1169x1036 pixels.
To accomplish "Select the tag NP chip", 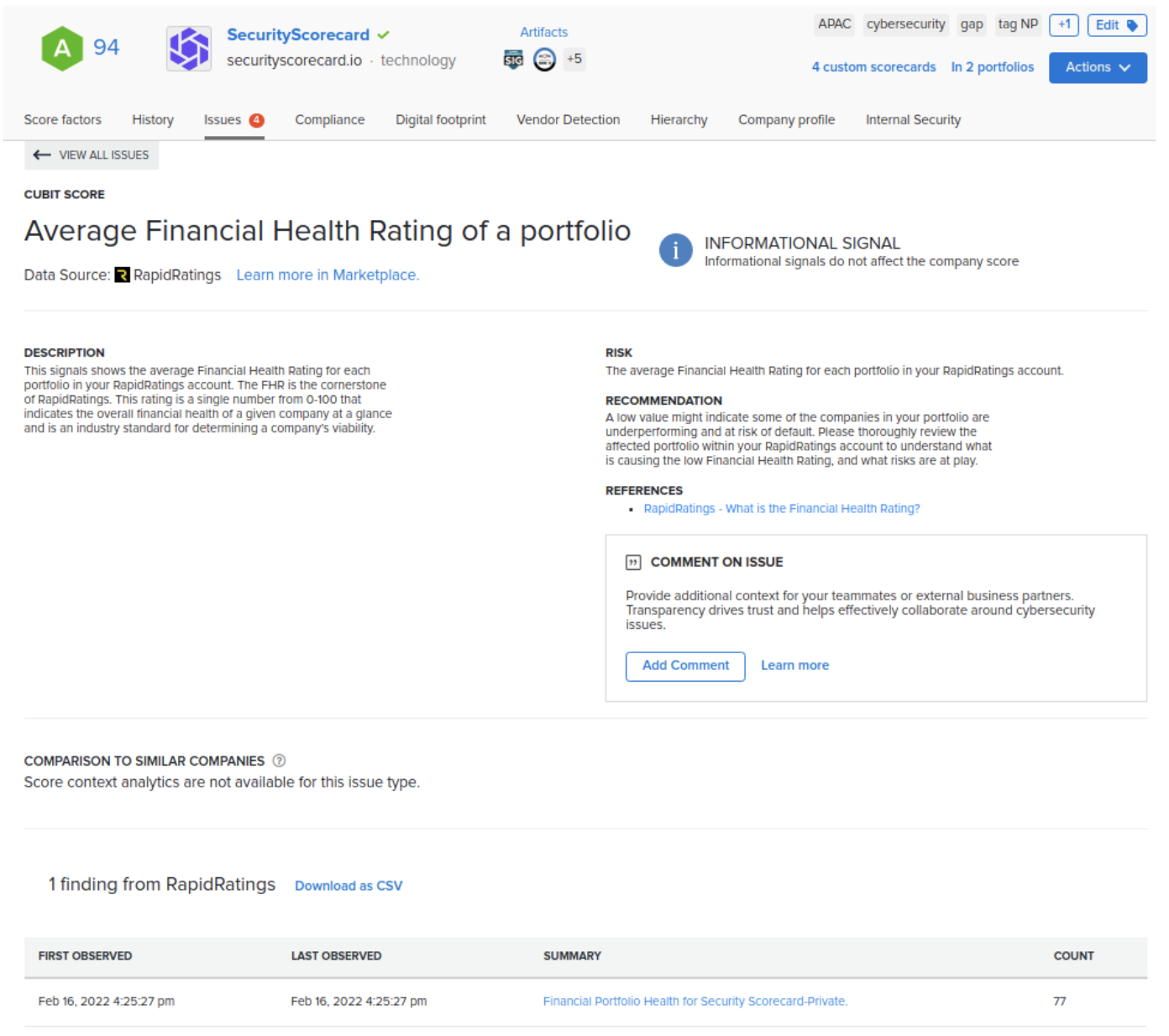I will point(1018,24).
